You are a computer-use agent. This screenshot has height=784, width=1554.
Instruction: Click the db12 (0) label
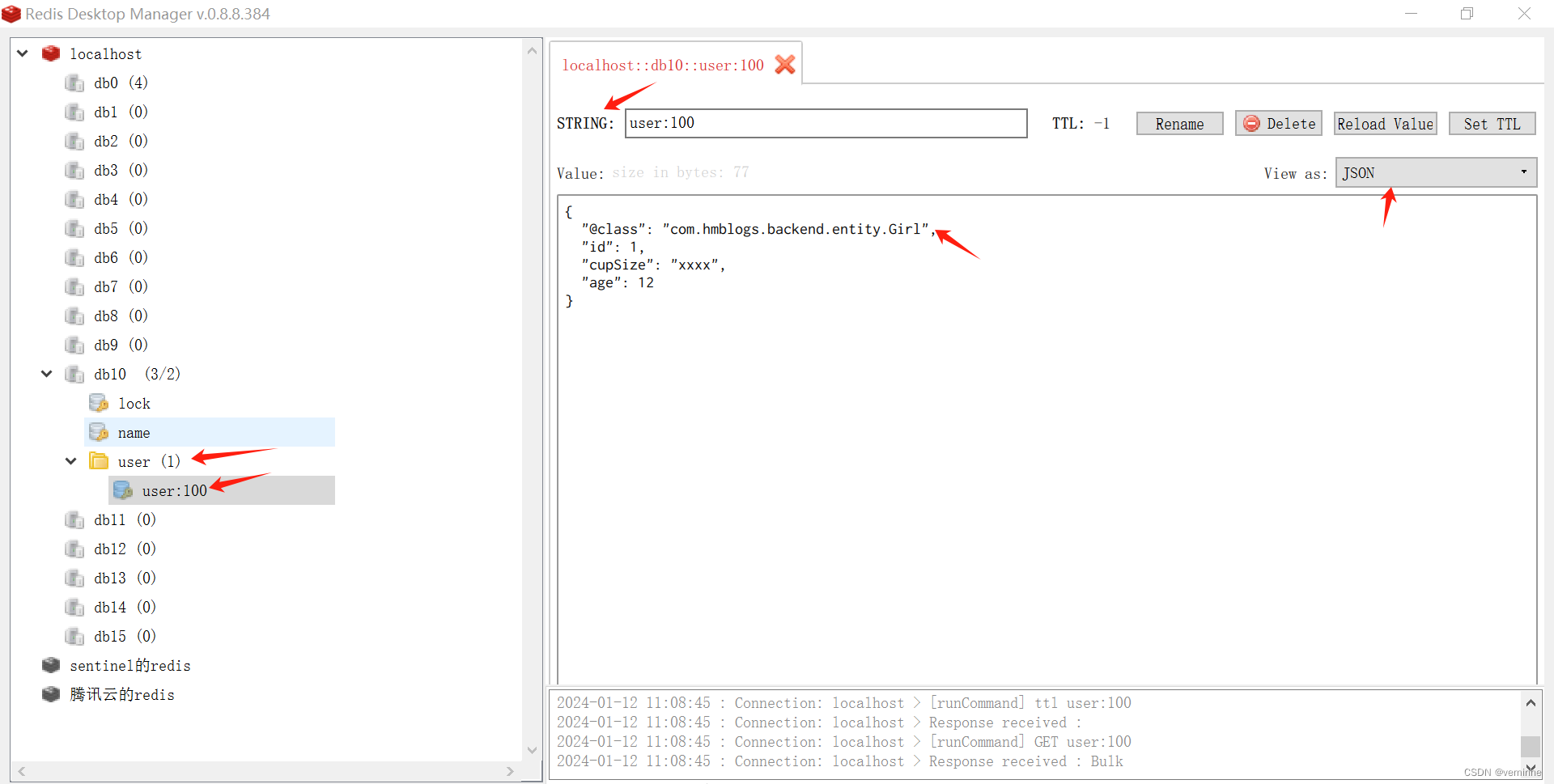[x=125, y=549]
